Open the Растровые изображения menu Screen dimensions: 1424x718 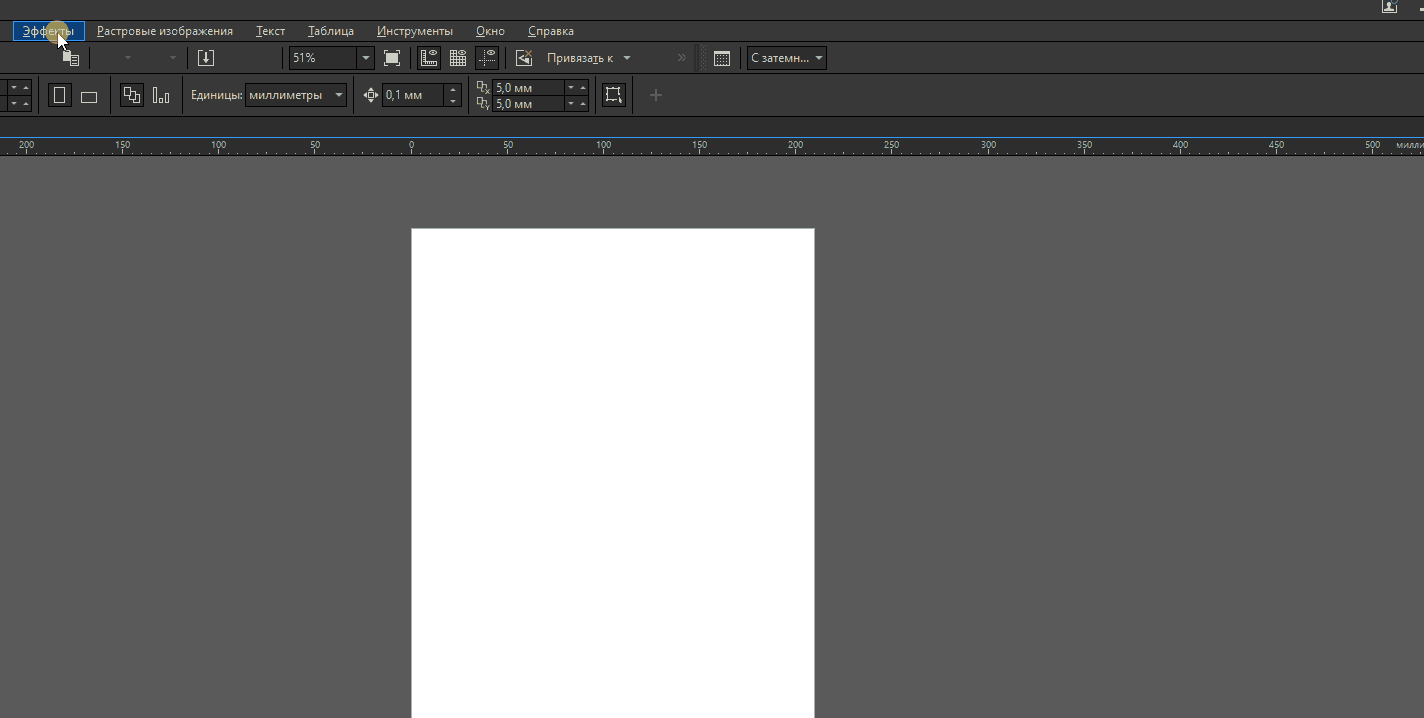[x=165, y=31]
